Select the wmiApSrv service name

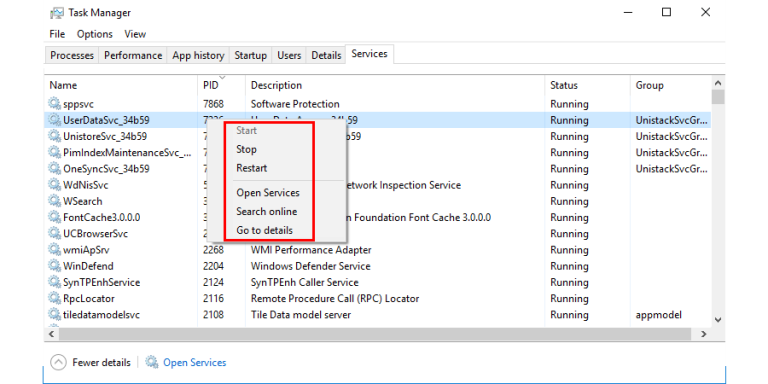pos(86,250)
